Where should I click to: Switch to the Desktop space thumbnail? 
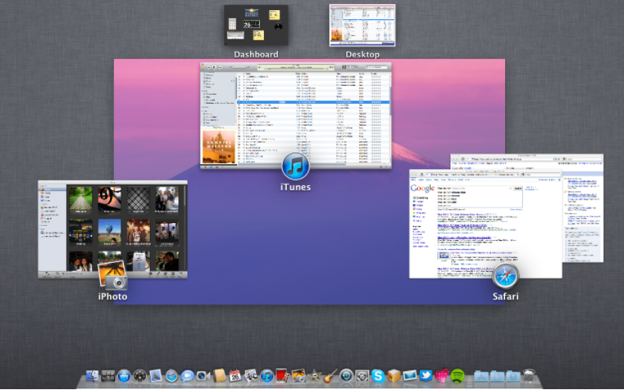pos(362,25)
